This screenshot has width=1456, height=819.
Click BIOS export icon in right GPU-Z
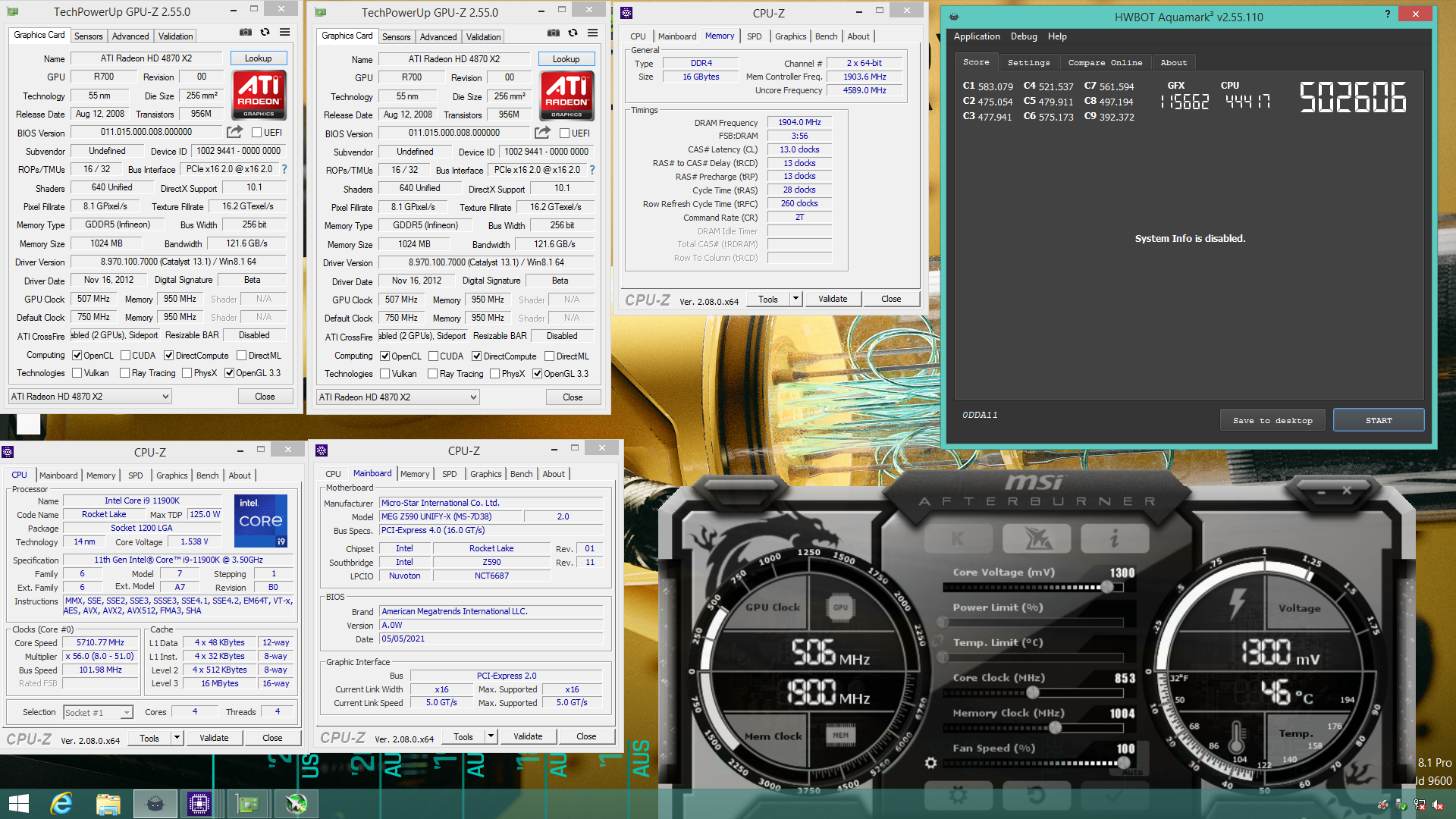543,133
